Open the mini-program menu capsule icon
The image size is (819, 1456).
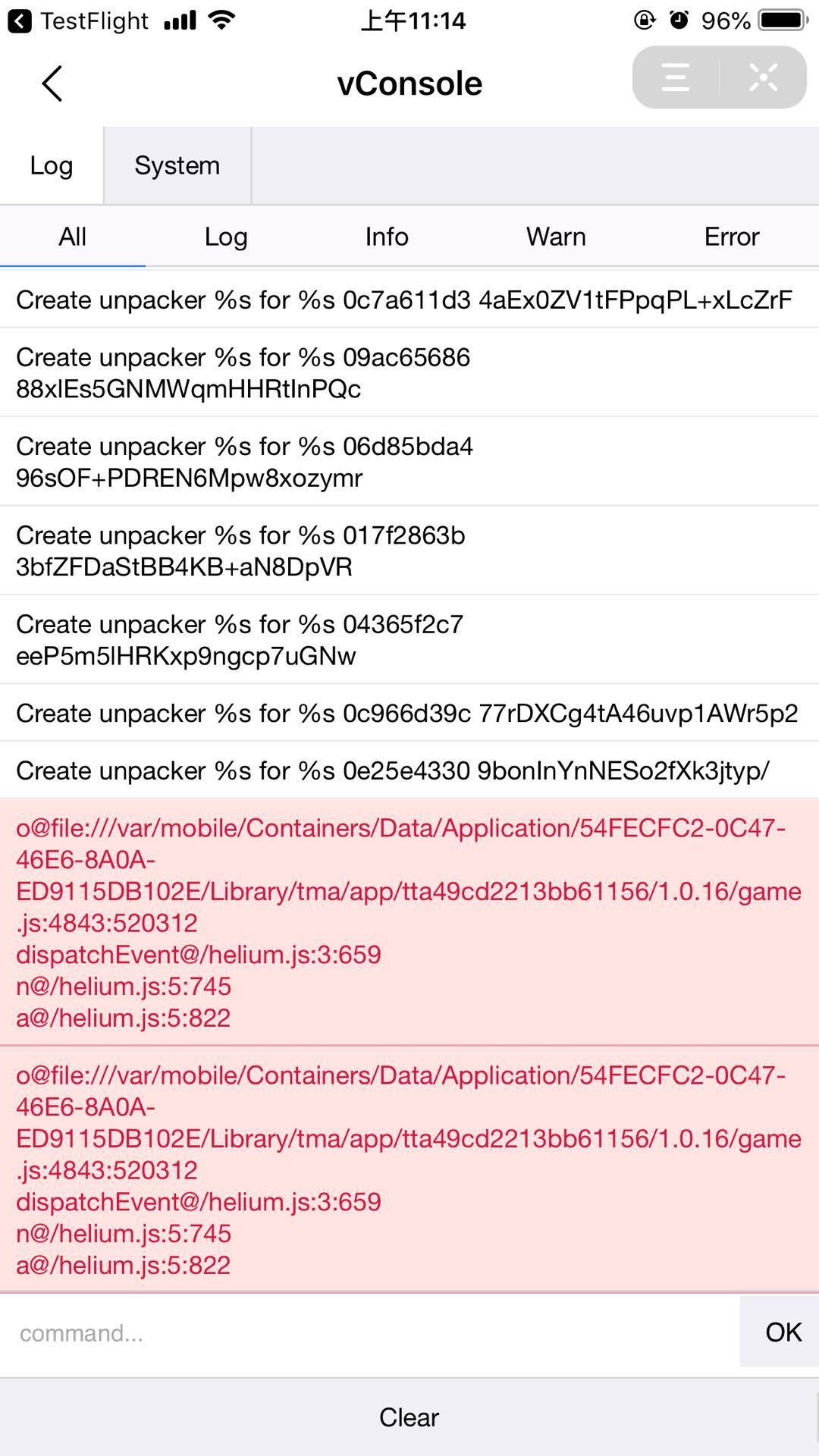click(676, 77)
